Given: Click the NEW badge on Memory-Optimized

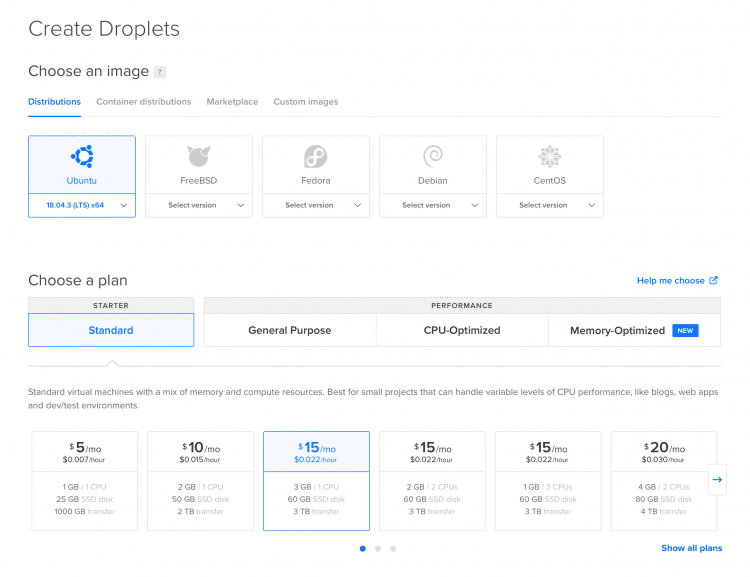Looking at the screenshot, I should [x=685, y=331].
